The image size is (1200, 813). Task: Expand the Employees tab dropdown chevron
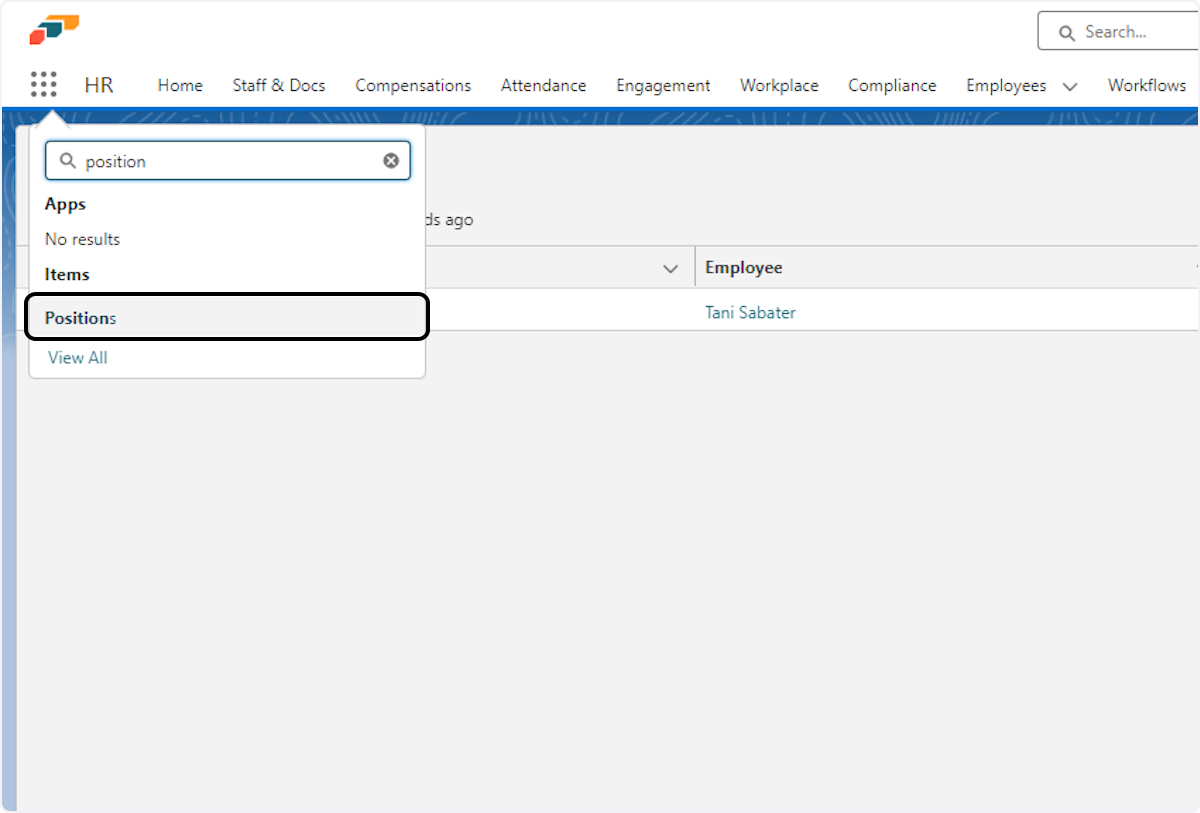pyautogui.click(x=1070, y=86)
